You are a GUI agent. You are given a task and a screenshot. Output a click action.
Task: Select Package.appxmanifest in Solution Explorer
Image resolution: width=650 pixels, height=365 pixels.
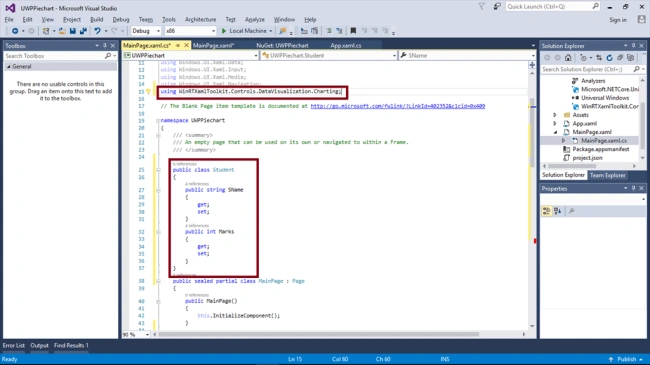coord(601,149)
